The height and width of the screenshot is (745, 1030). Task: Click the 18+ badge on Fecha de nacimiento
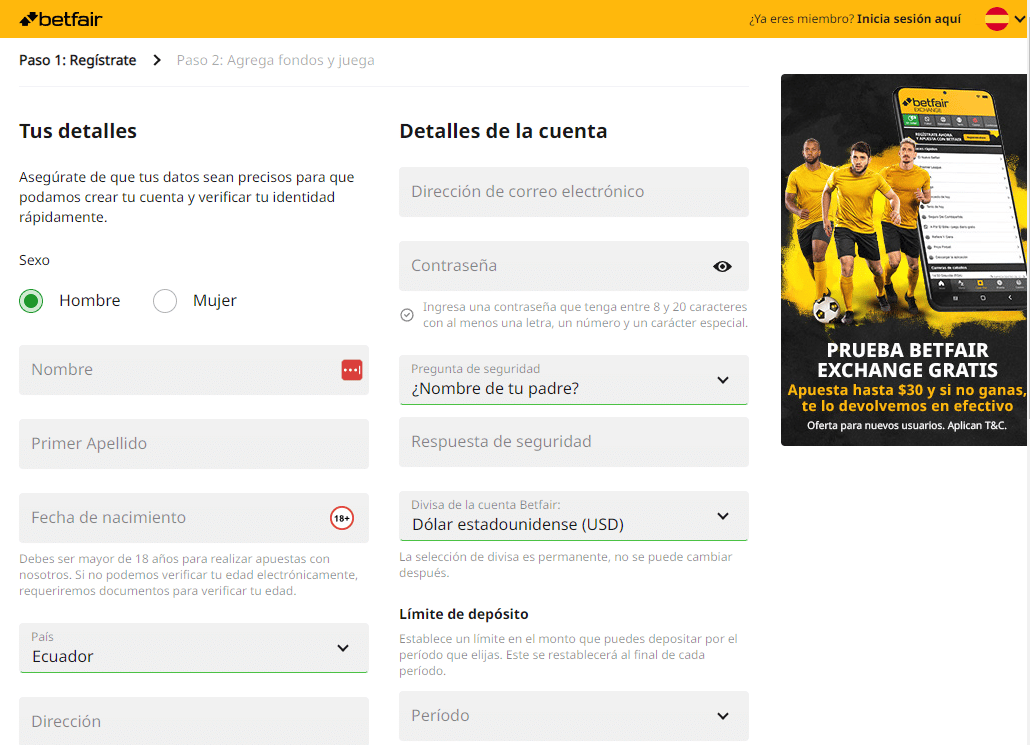[x=344, y=518]
